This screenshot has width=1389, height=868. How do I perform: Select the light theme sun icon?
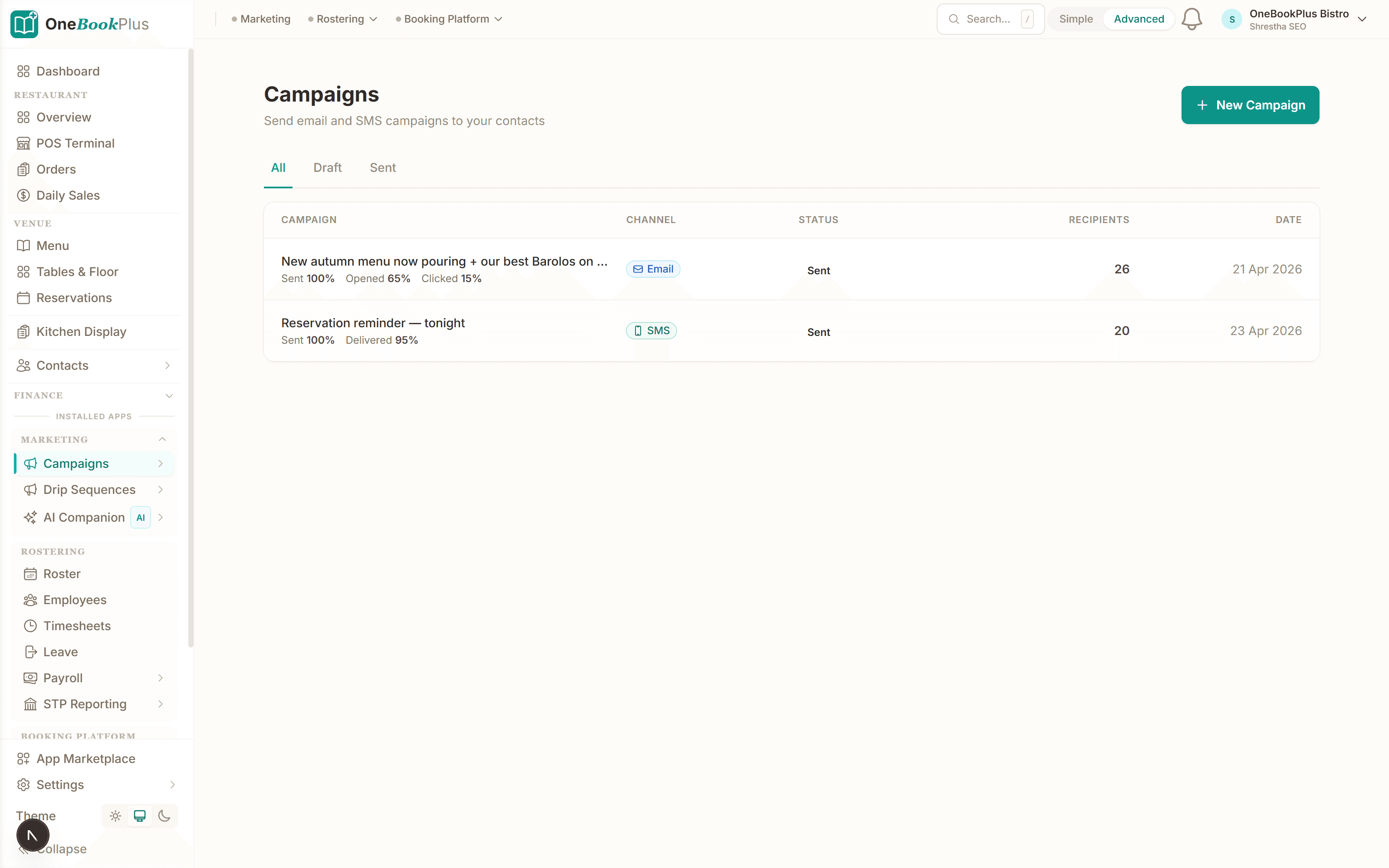coord(115,815)
